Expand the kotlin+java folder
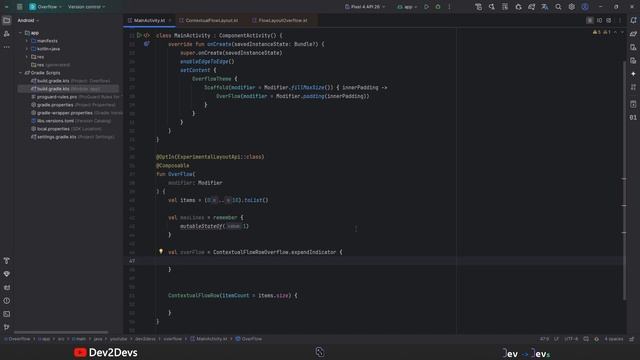Viewport: 640px width, 360px height. coord(27,49)
